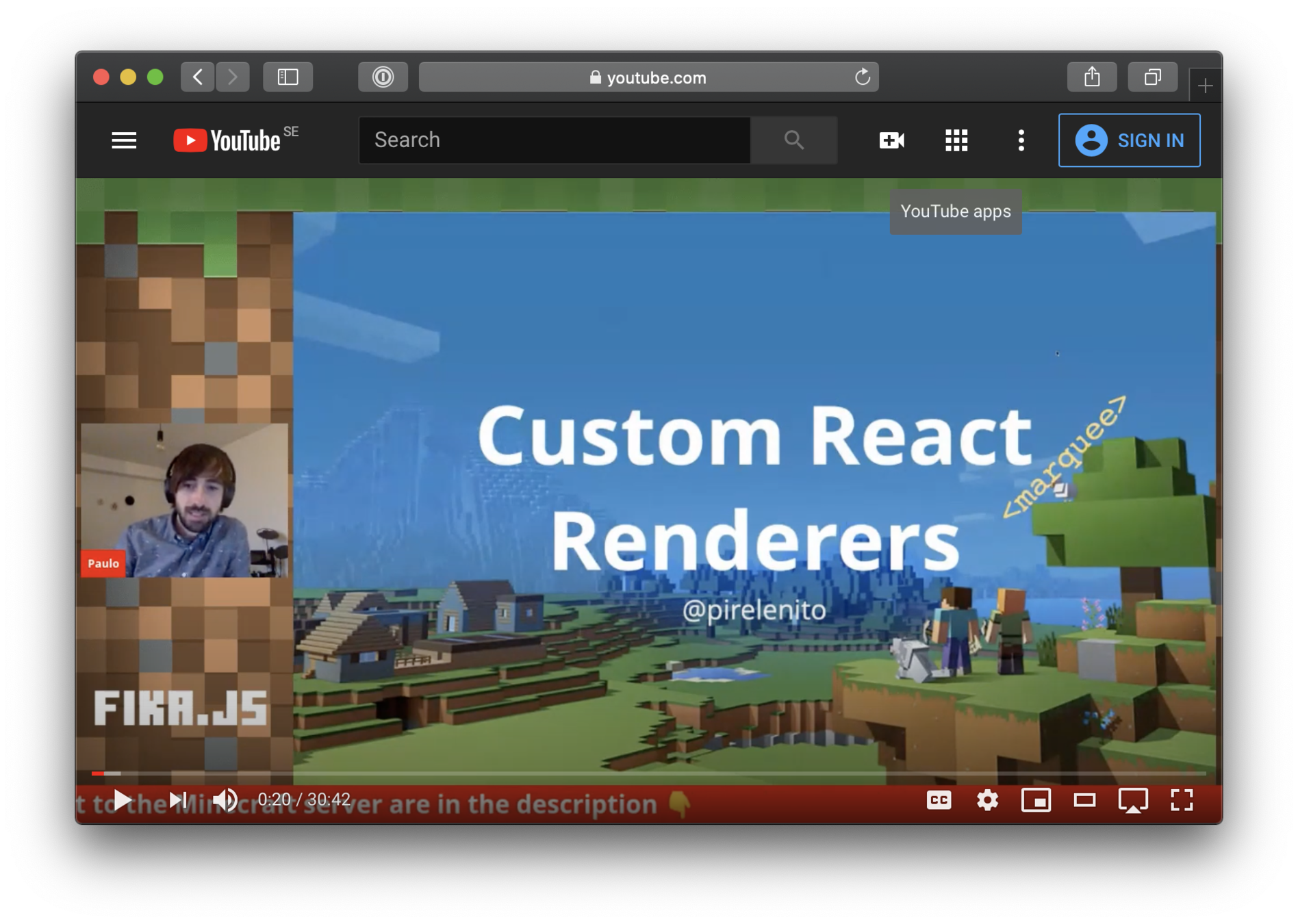Click the red window close button
1298x924 pixels.
[x=101, y=77]
